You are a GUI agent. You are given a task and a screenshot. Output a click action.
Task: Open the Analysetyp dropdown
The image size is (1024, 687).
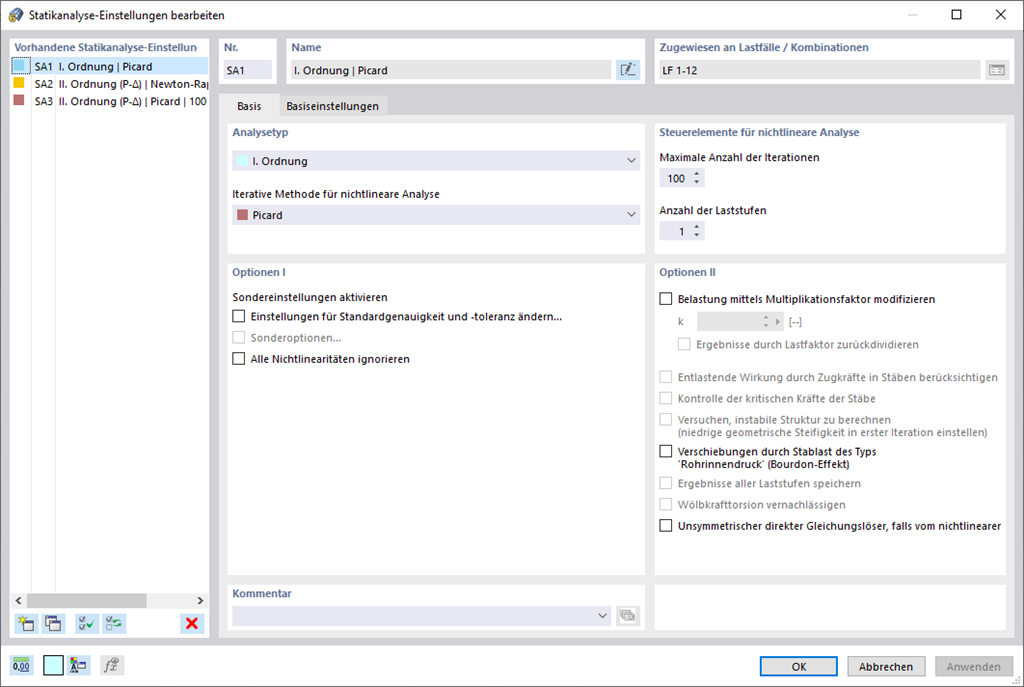click(434, 161)
